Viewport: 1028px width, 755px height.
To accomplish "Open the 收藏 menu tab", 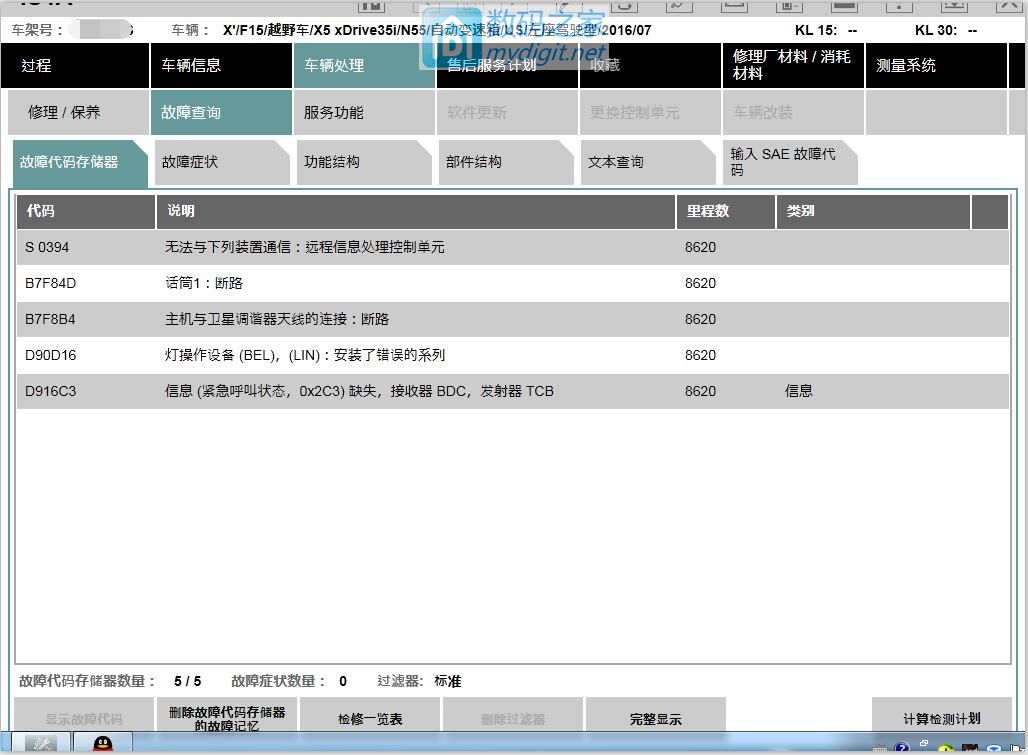I will coord(650,66).
